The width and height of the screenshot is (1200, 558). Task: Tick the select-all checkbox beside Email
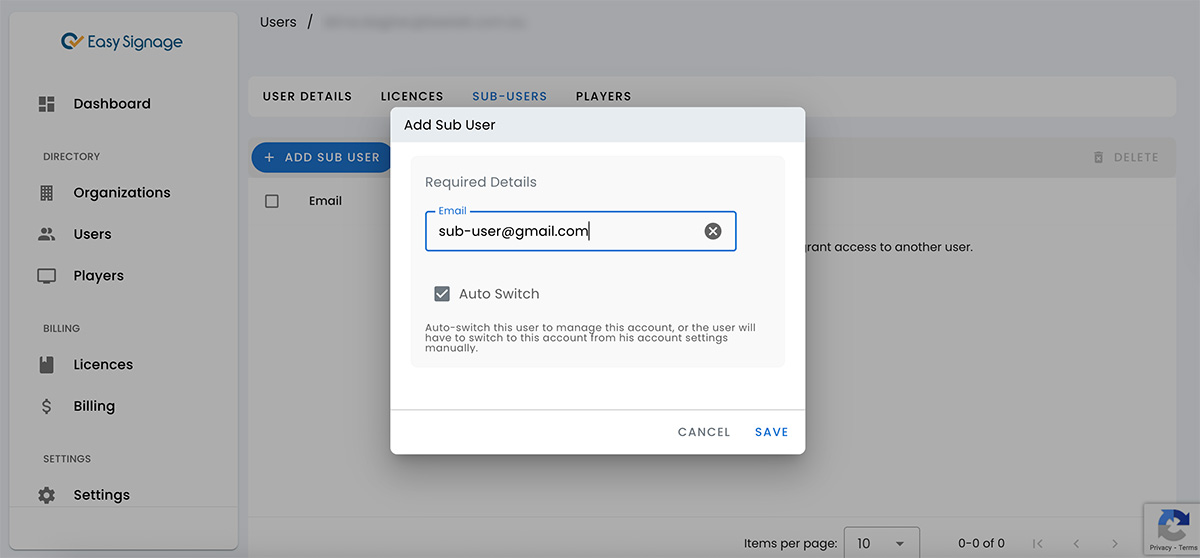272,201
